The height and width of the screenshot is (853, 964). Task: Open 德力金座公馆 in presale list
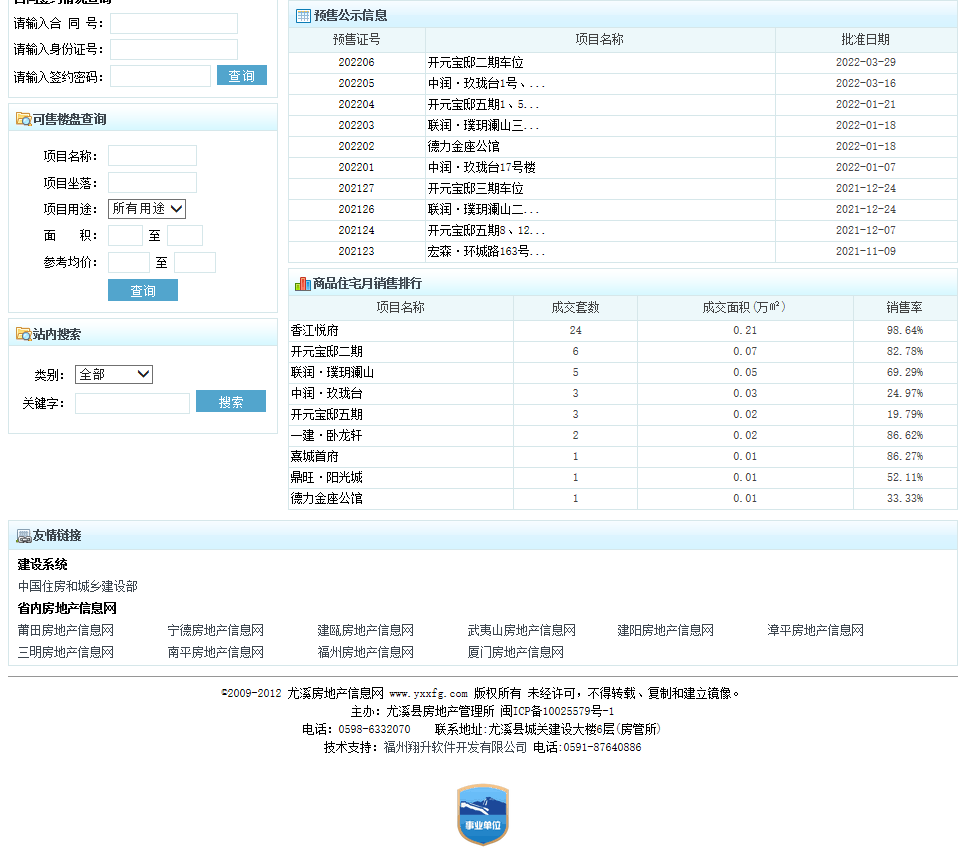tap(464, 147)
